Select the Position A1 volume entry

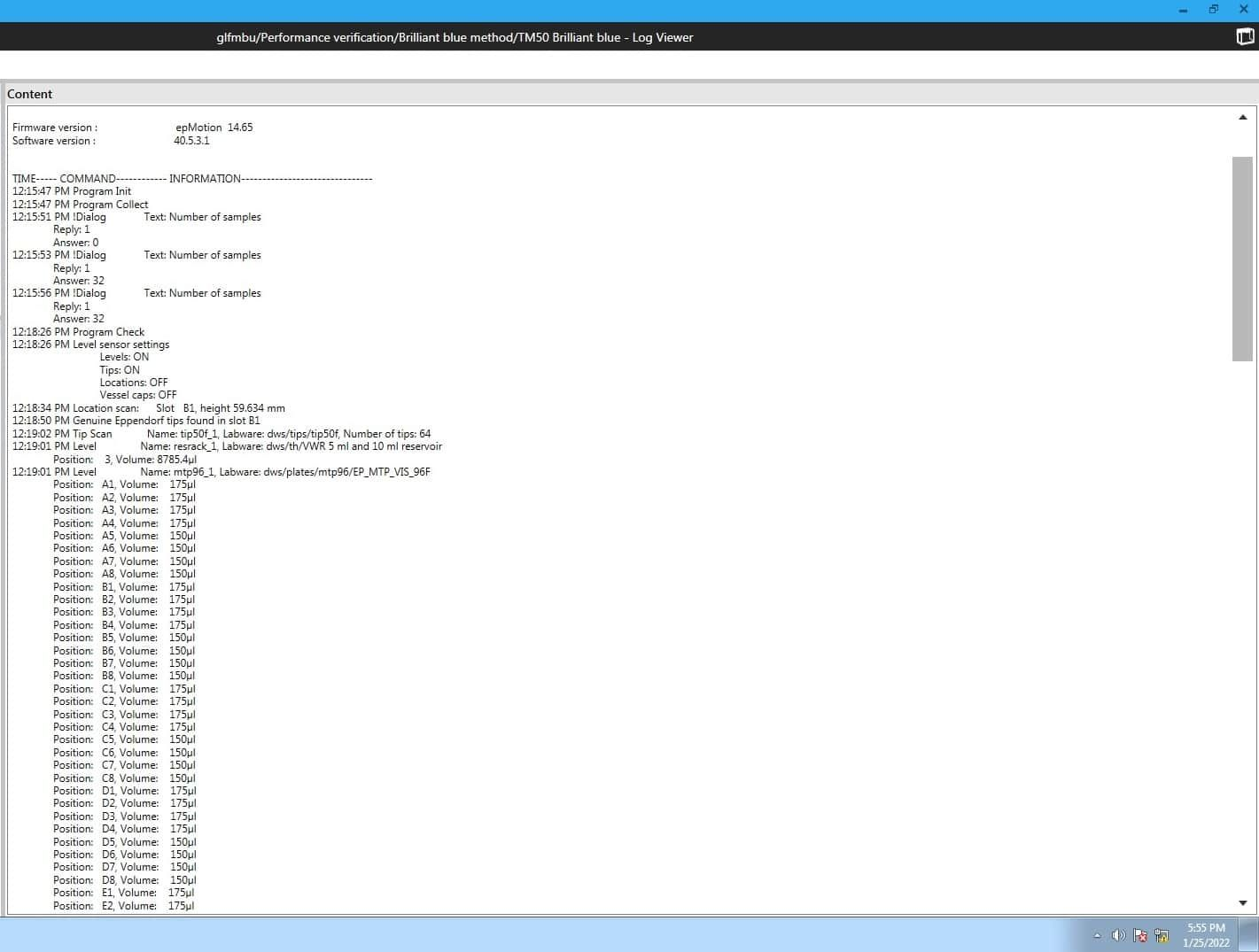click(x=124, y=484)
